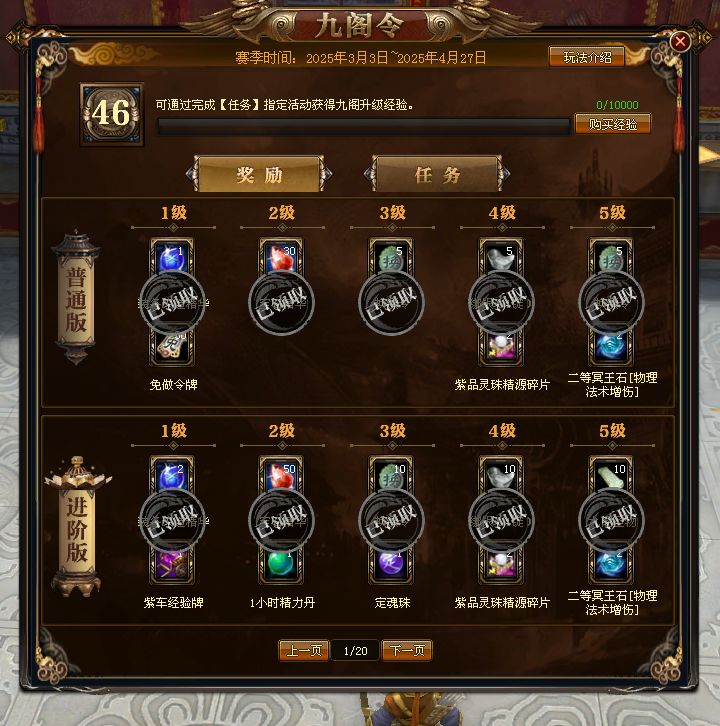Go back with 上一页 button
The image size is (720, 726).
[304, 651]
